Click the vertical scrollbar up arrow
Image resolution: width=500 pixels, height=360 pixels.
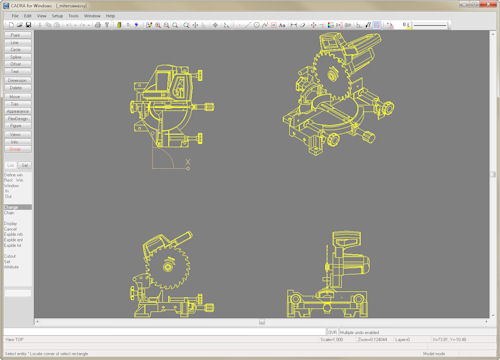(493, 34)
